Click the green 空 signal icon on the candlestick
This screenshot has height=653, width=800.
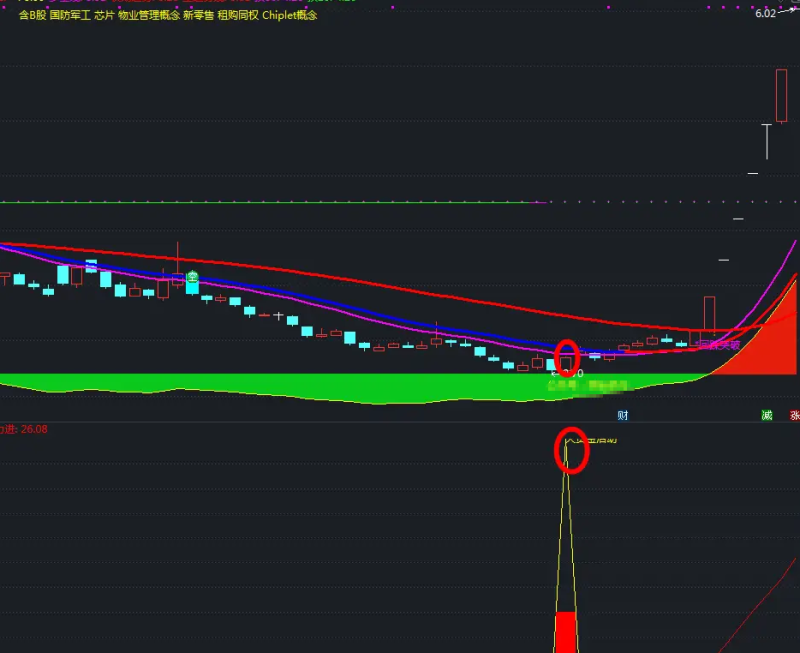tap(192, 275)
